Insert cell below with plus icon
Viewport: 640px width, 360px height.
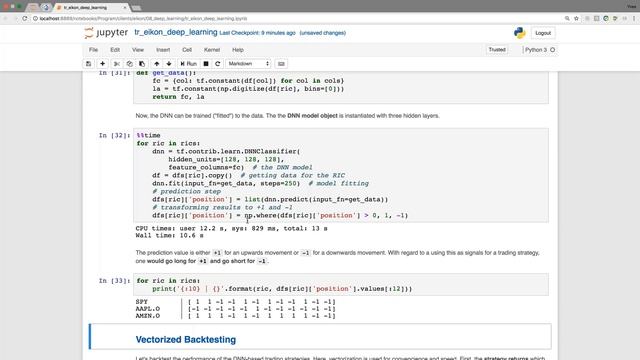point(102,64)
